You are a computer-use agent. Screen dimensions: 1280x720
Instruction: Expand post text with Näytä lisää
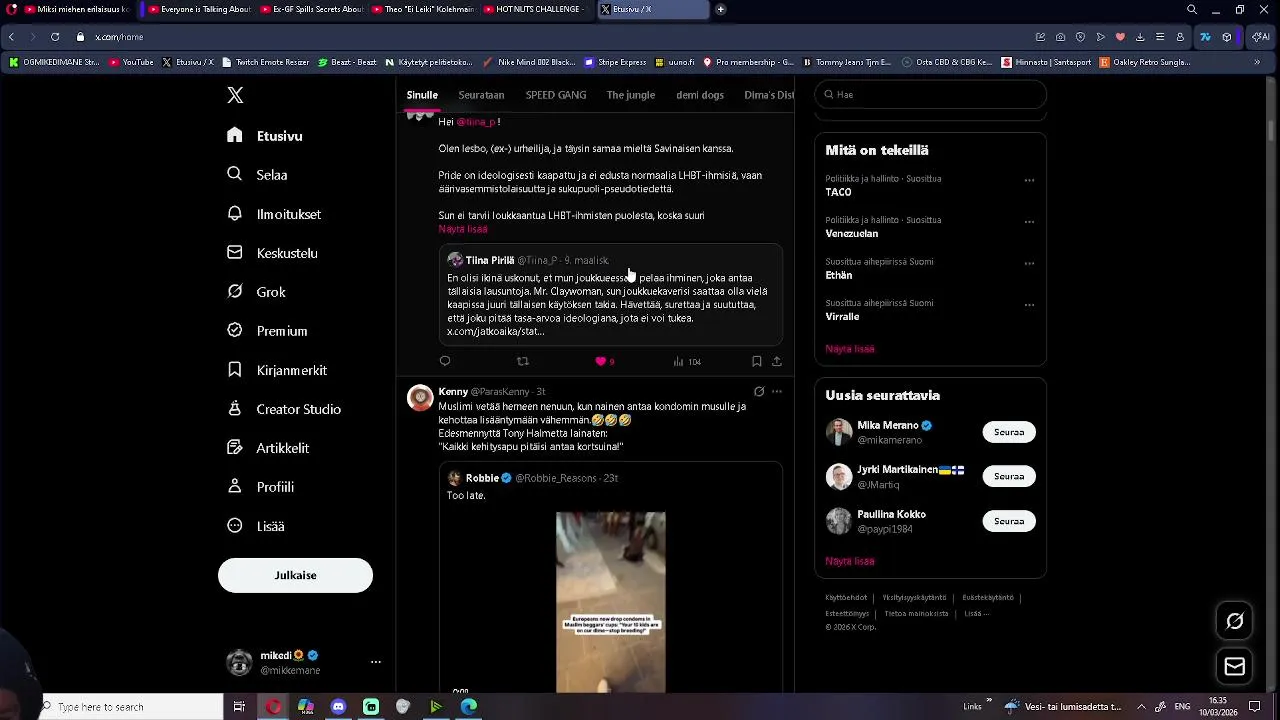pos(463,229)
